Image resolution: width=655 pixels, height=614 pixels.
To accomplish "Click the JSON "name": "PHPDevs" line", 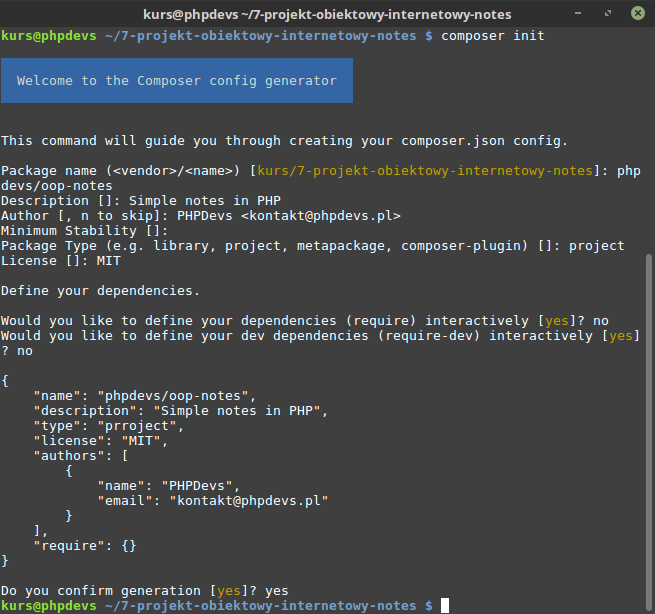I will tap(169, 486).
